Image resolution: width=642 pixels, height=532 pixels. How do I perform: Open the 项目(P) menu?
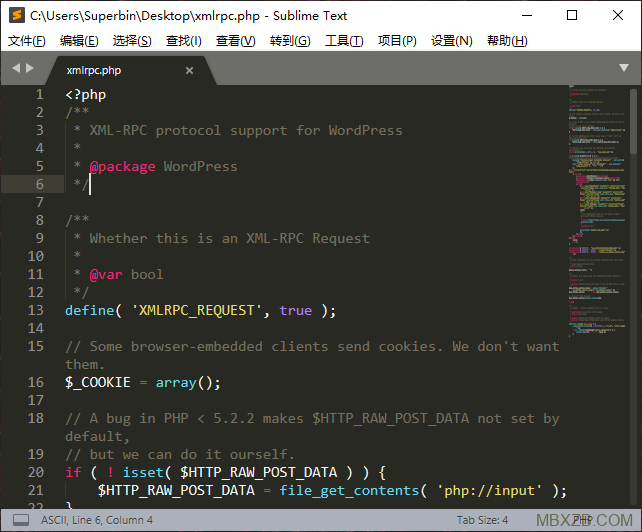pos(397,41)
